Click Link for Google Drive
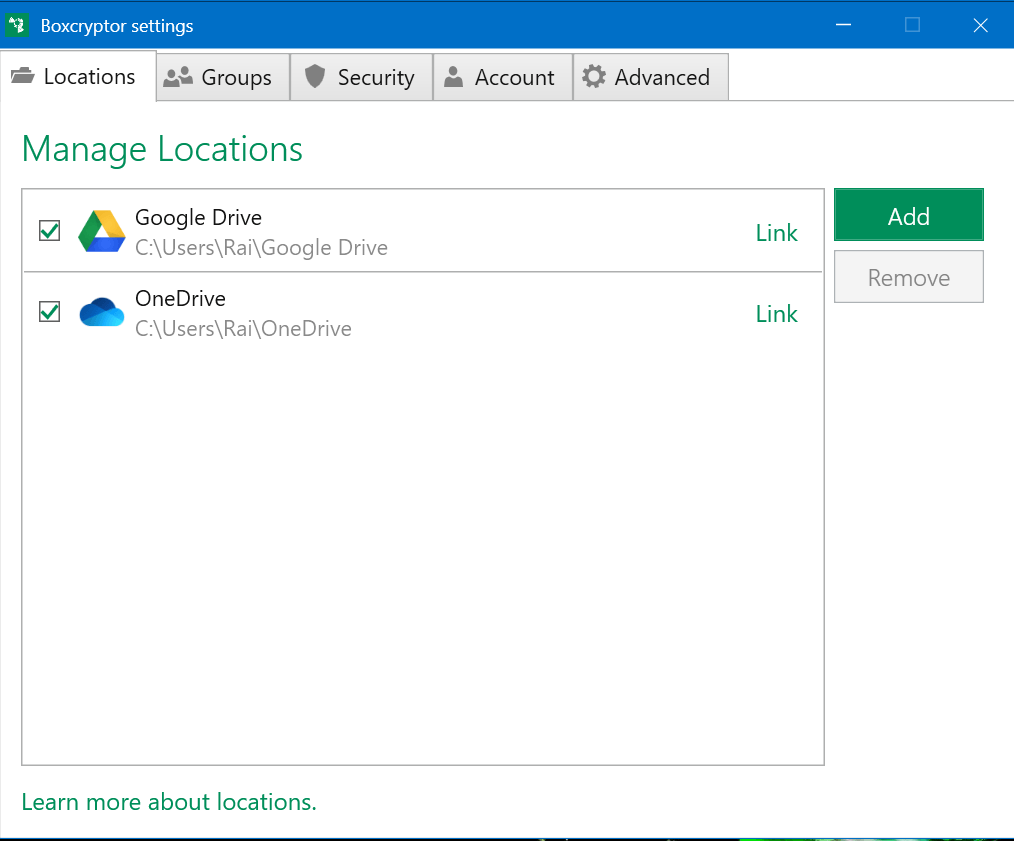Screen dimensions: 1014x841 click(777, 233)
